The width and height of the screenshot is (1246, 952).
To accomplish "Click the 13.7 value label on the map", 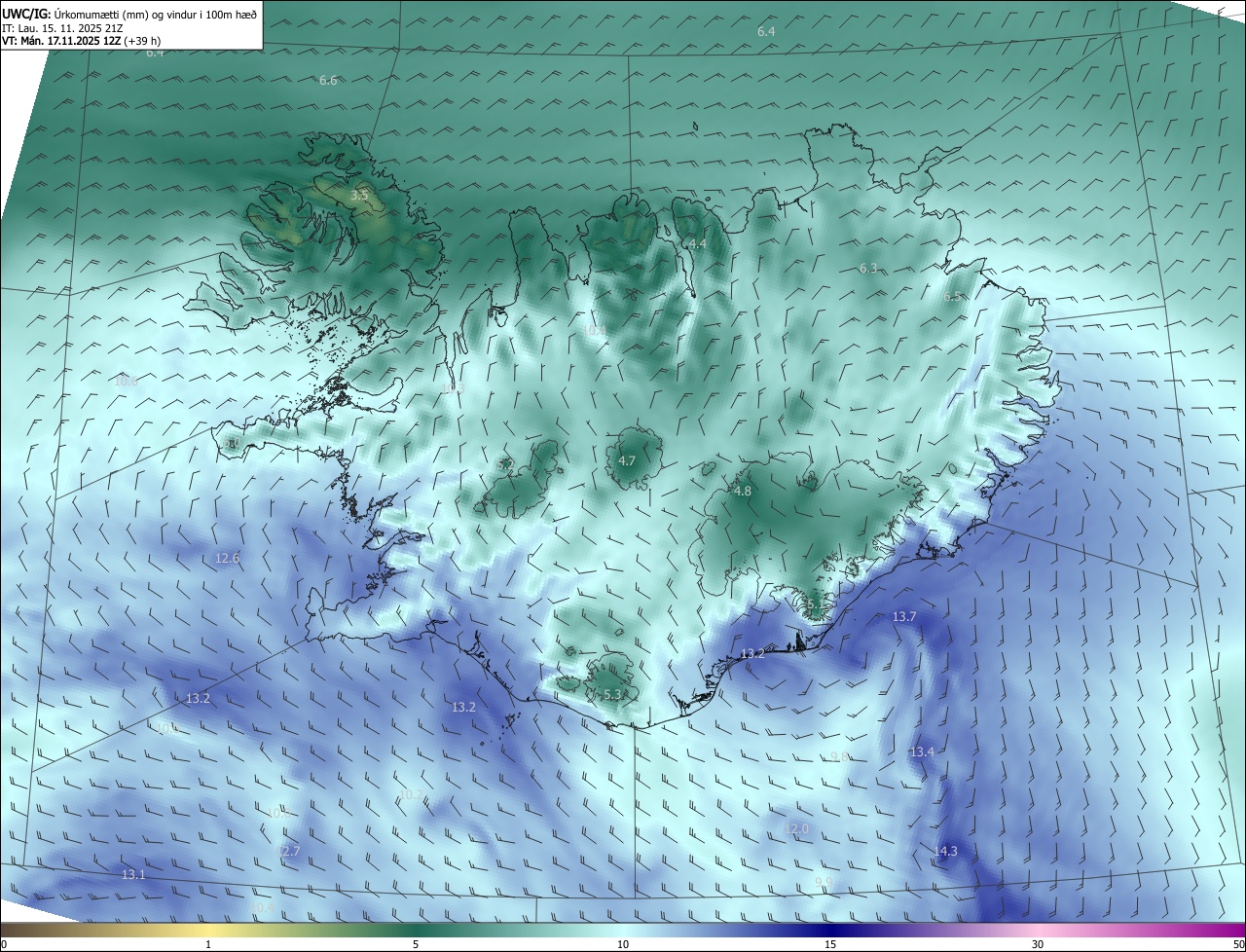I will tap(904, 616).
